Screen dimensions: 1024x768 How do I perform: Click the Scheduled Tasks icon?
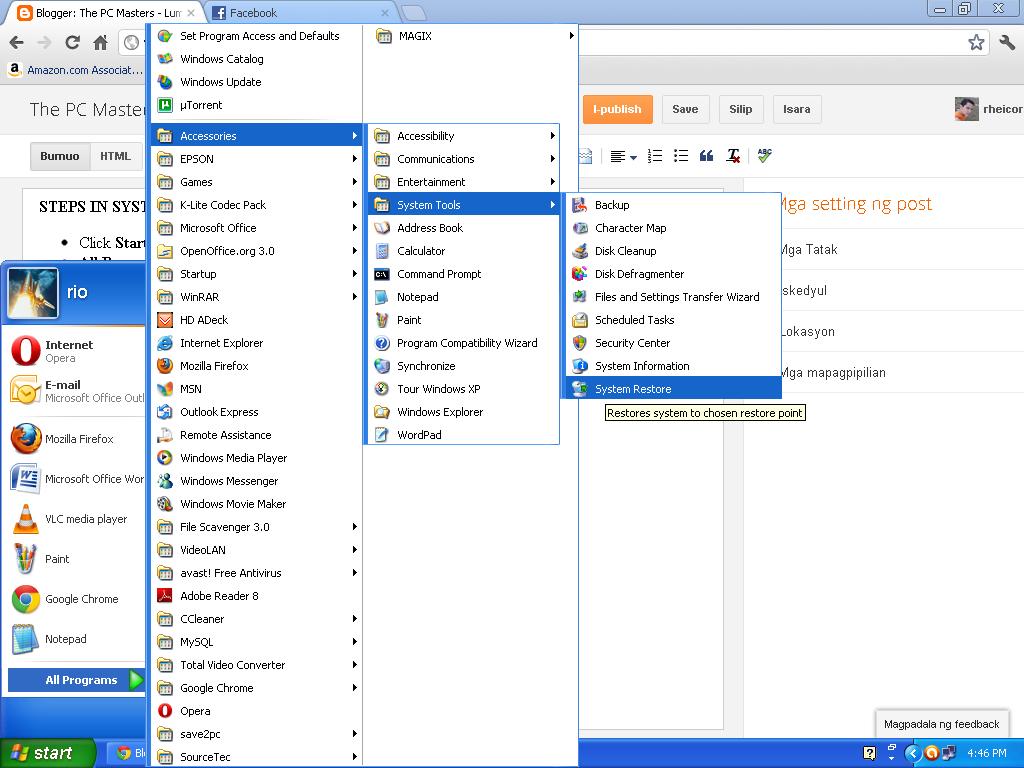coord(579,320)
